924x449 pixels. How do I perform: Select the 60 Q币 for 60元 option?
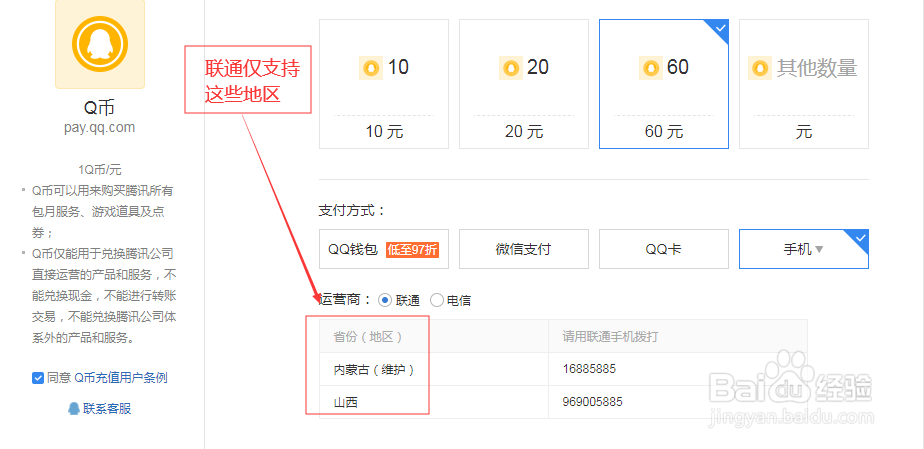(x=664, y=84)
